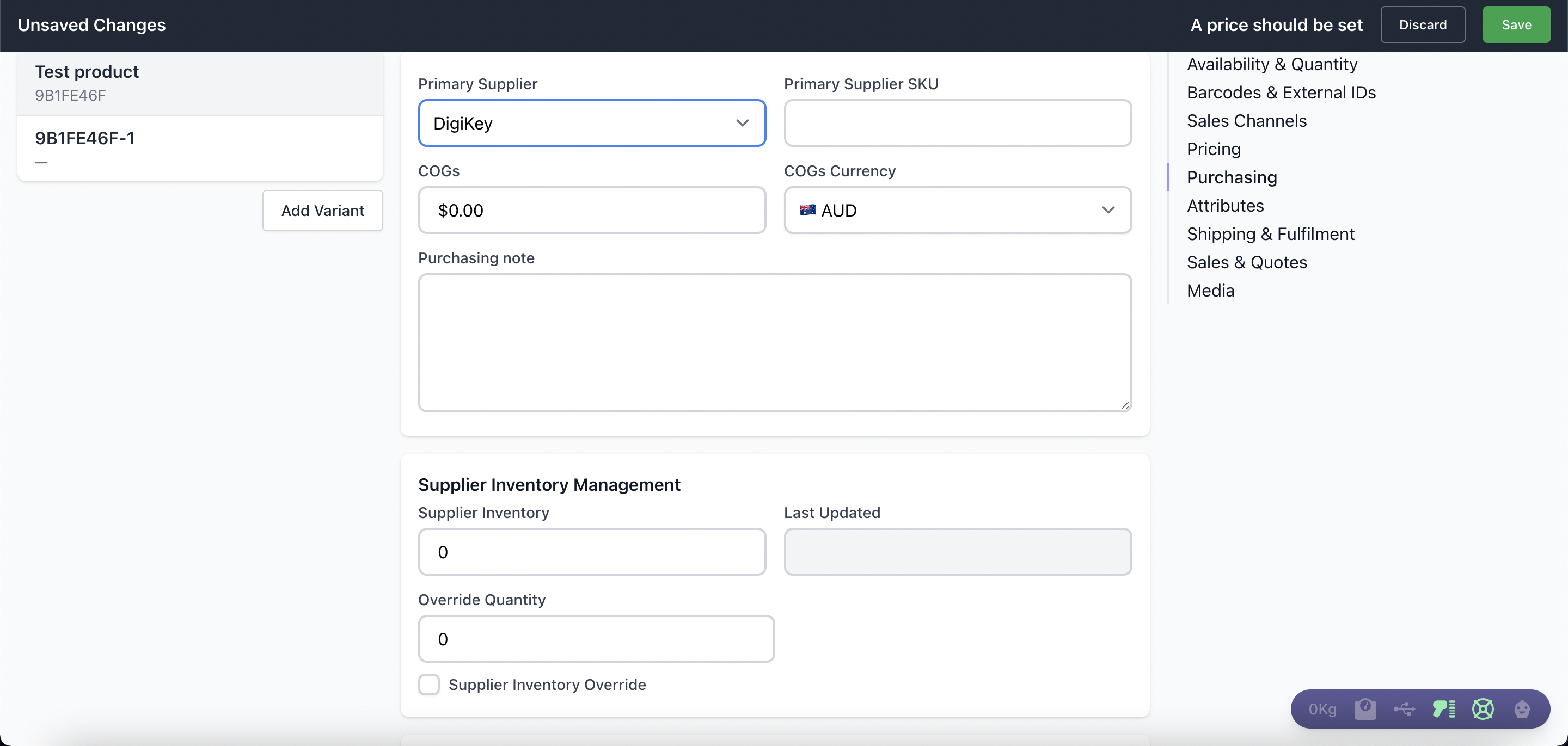Go to Pricing section in sidebar

click(x=1213, y=149)
